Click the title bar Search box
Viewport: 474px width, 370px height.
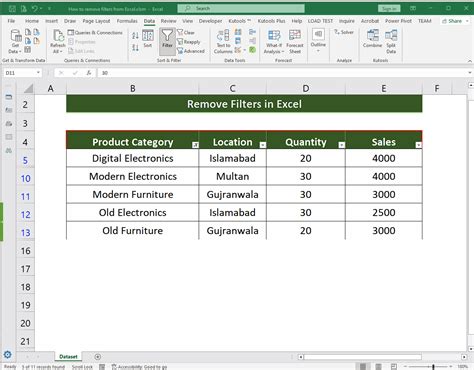[241, 8]
